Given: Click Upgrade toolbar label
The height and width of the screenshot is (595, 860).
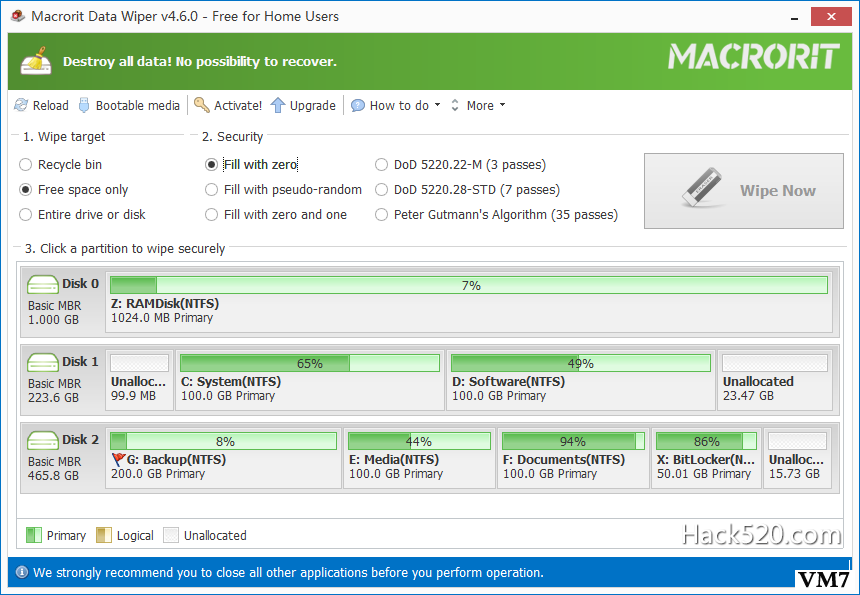Looking at the screenshot, I should [x=313, y=106].
